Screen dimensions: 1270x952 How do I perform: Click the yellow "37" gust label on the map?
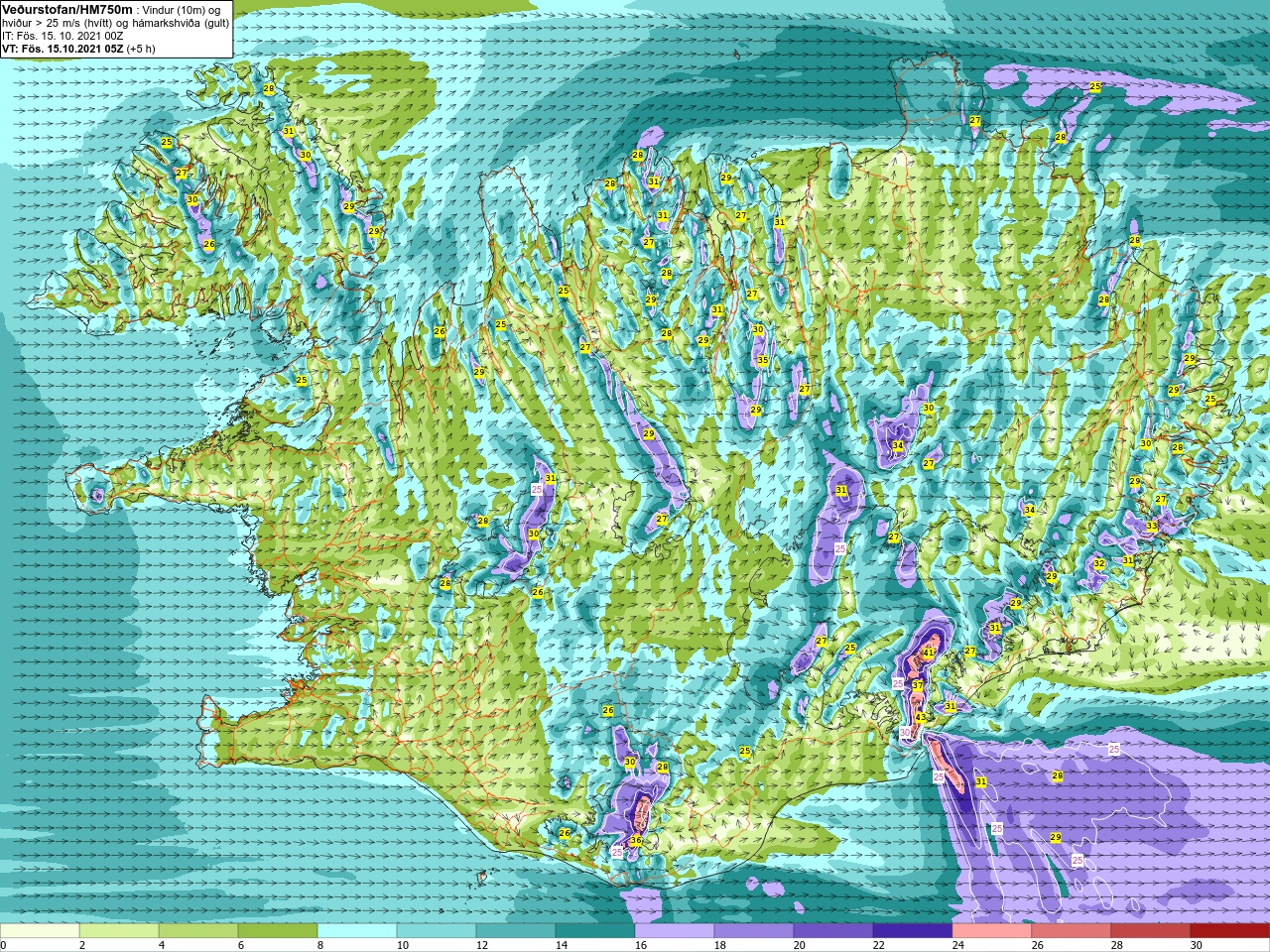(918, 686)
